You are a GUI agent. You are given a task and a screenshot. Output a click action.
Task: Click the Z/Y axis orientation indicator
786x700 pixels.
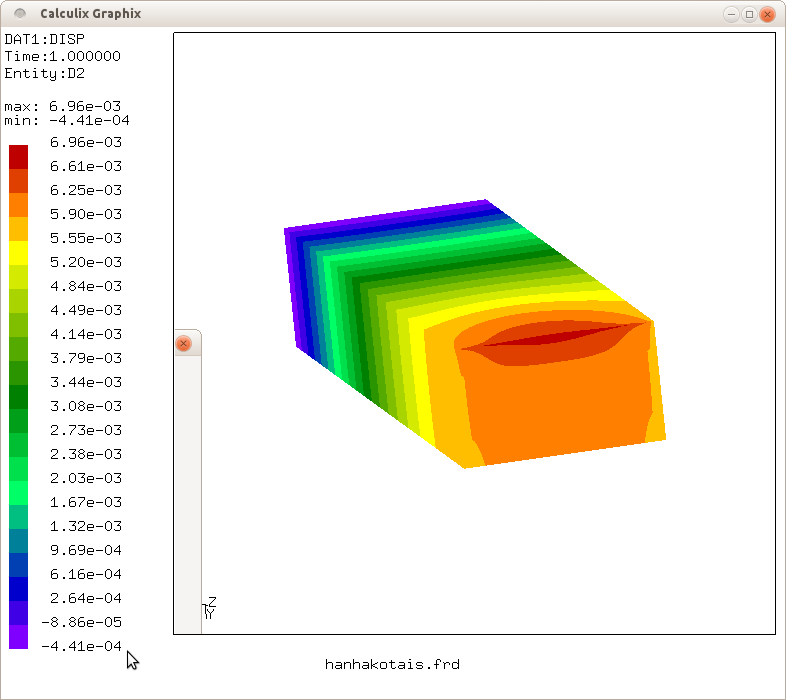[x=210, y=608]
